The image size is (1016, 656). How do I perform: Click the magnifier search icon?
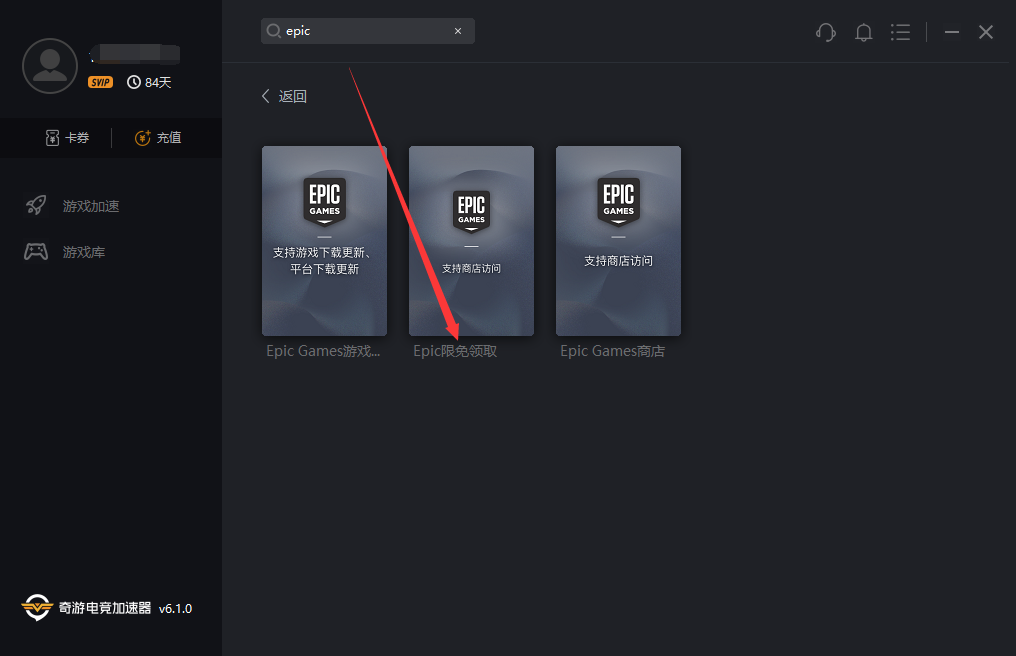pyautogui.click(x=273, y=31)
